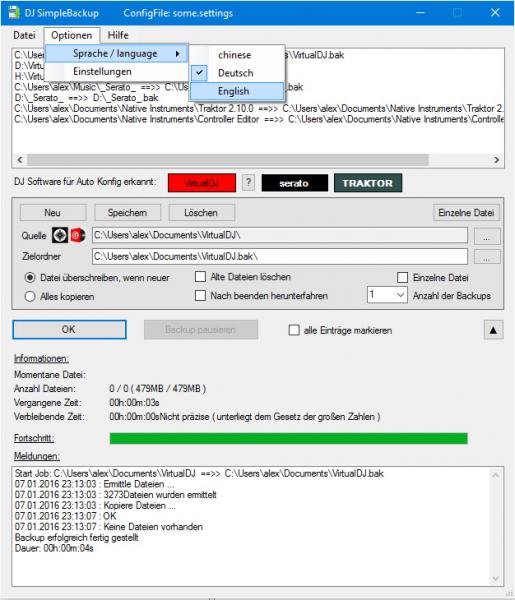Open Einstellungen from the Optionen menu
This screenshot has width=515, height=600.
click(116, 72)
